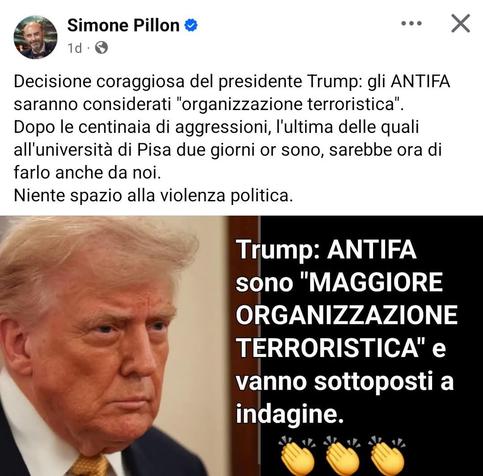Screen dimensions: 483x476
Task: Open the 1d post timestamp
Action: [x=75, y=48]
